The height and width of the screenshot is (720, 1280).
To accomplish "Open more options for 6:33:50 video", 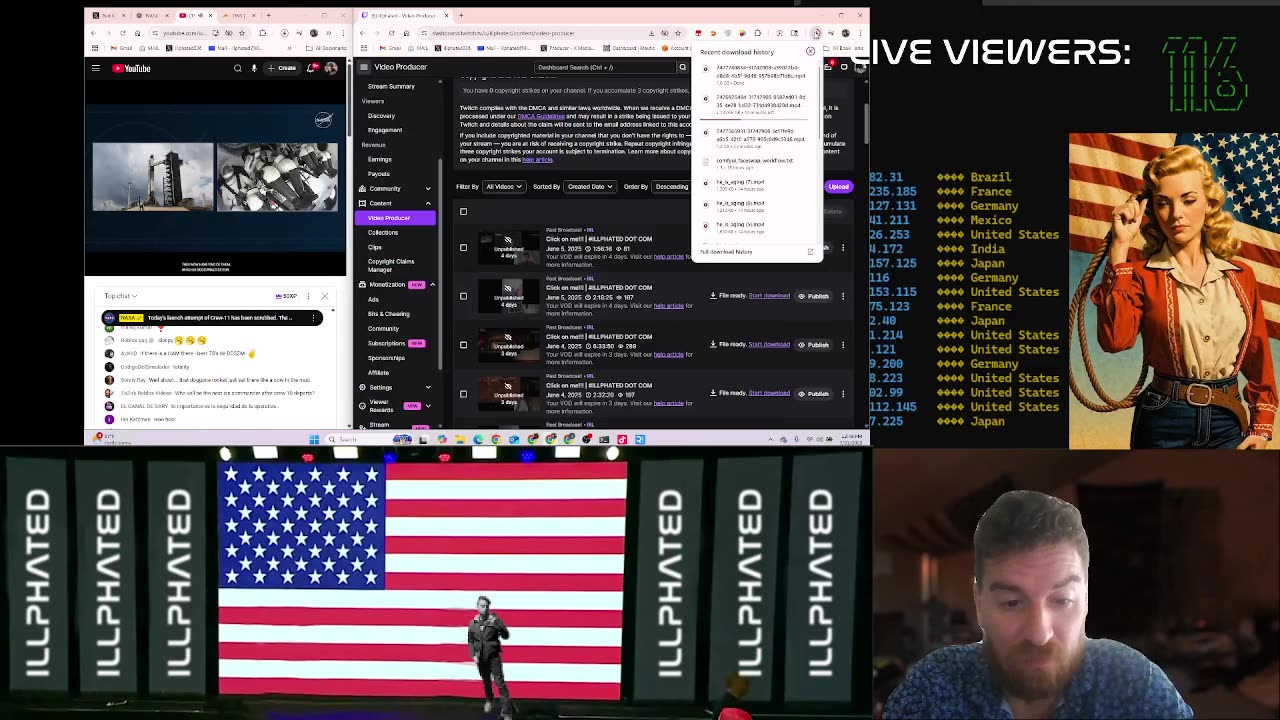I will pyautogui.click(x=843, y=345).
